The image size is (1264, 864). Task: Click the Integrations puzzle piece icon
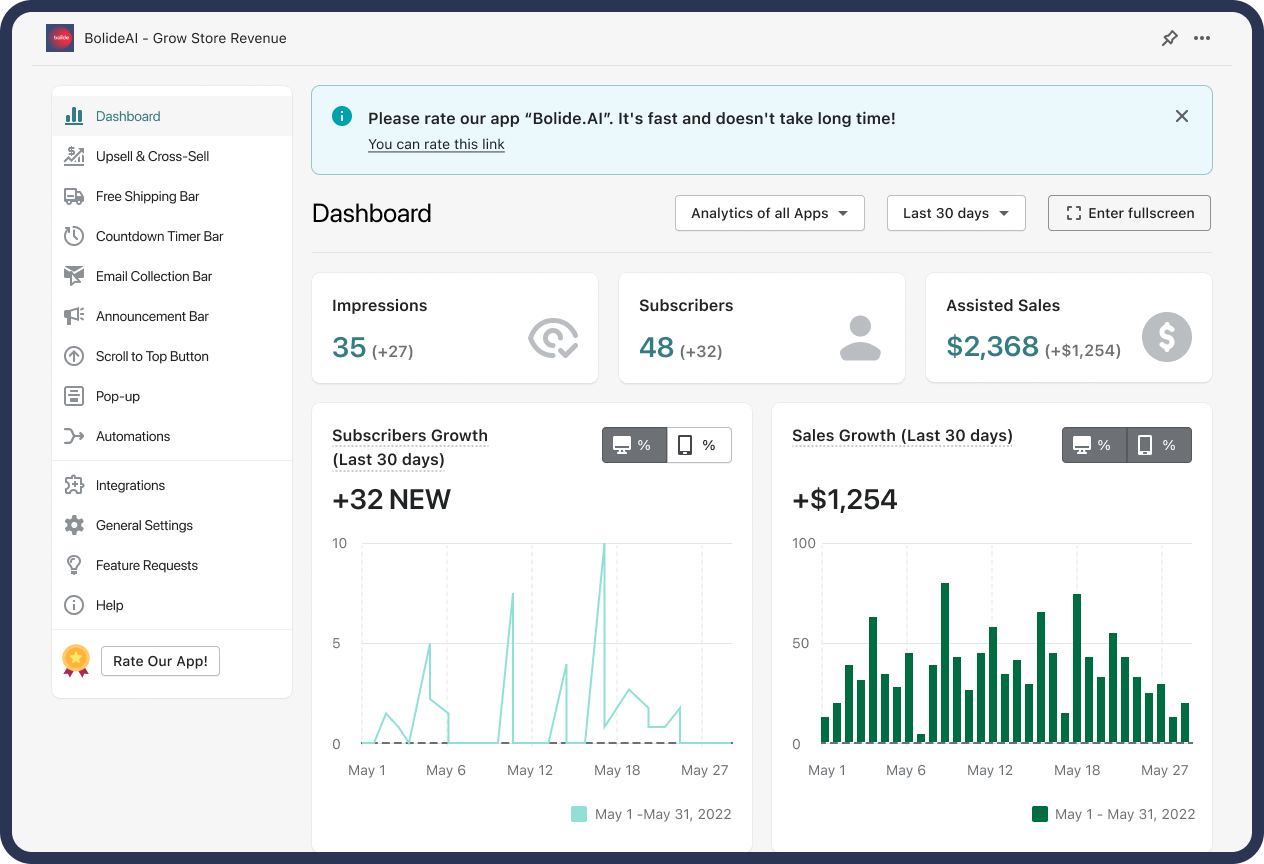74,485
